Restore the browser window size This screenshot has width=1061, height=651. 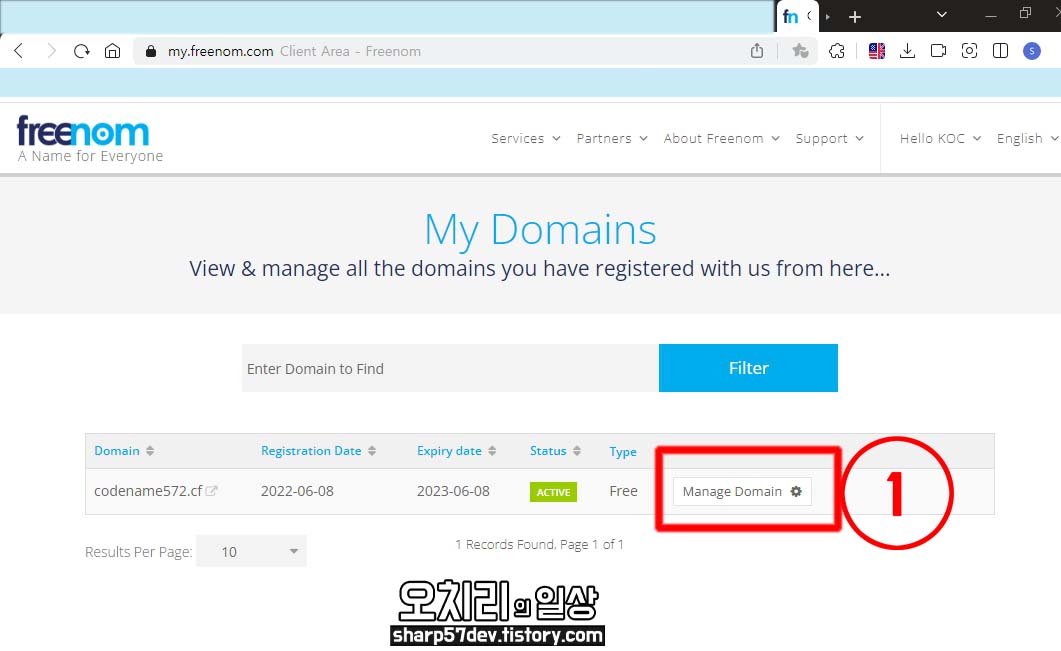click(1025, 14)
